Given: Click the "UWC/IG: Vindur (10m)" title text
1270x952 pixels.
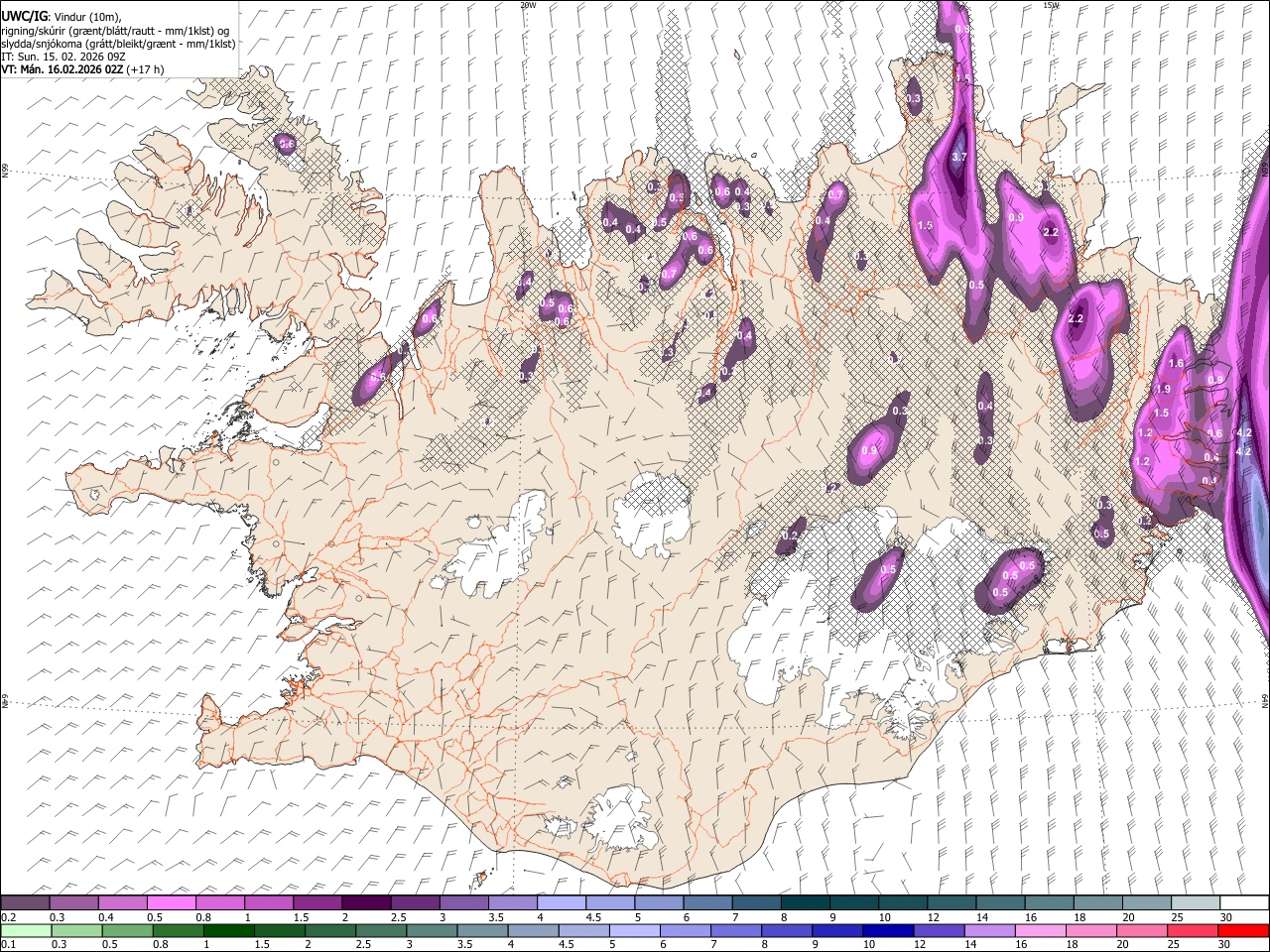Looking at the screenshot, I should (x=63, y=17).
